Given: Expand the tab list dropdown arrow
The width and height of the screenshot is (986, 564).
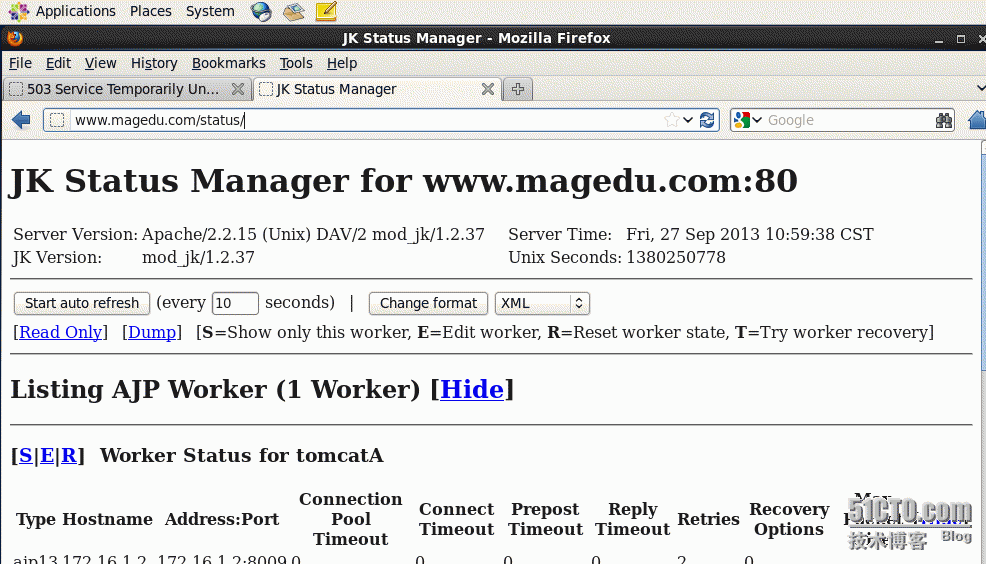Looking at the screenshot, I should pos(981,89).
